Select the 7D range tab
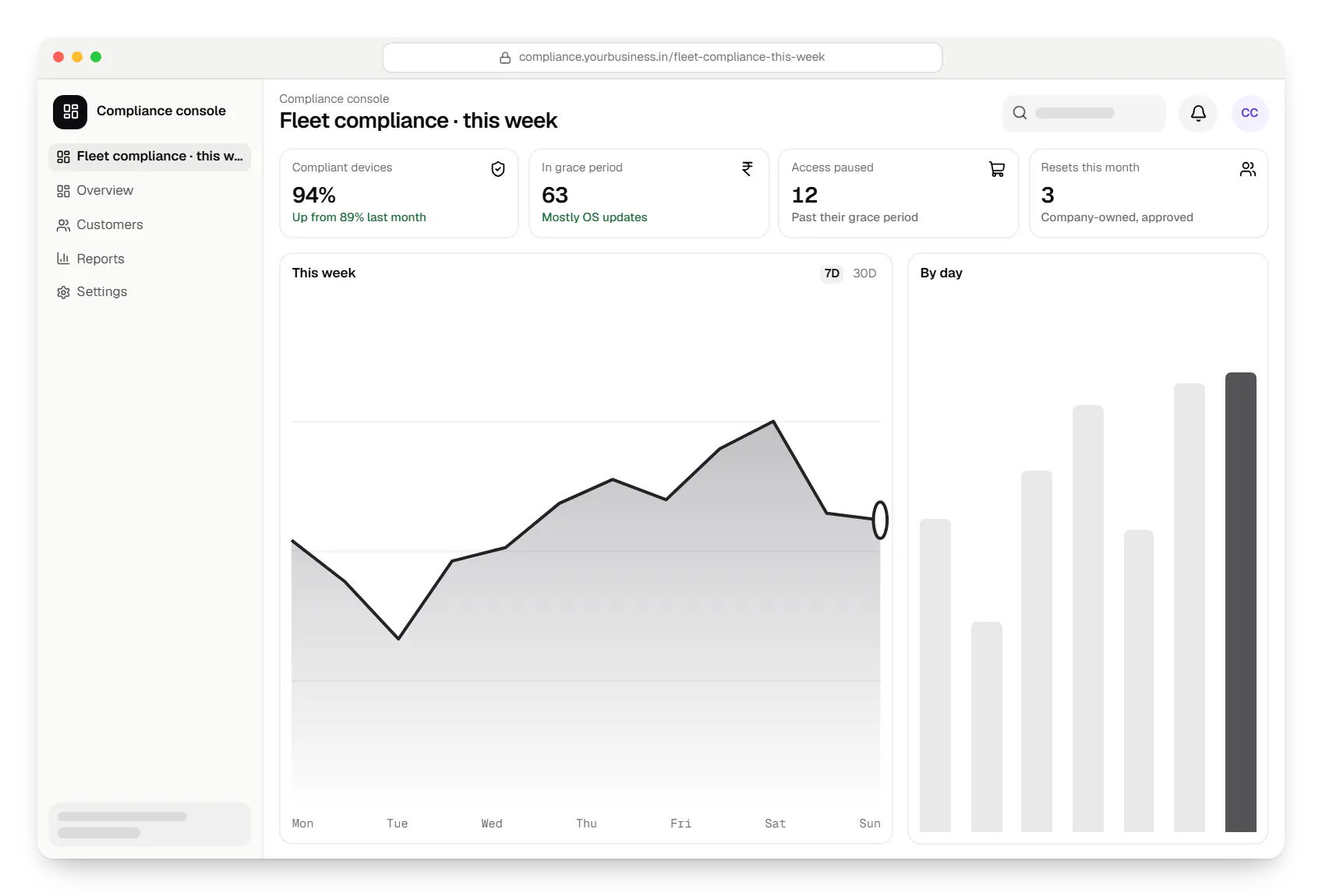The image size is (1322, 896). pyautogui.click(x=832, y=273)
